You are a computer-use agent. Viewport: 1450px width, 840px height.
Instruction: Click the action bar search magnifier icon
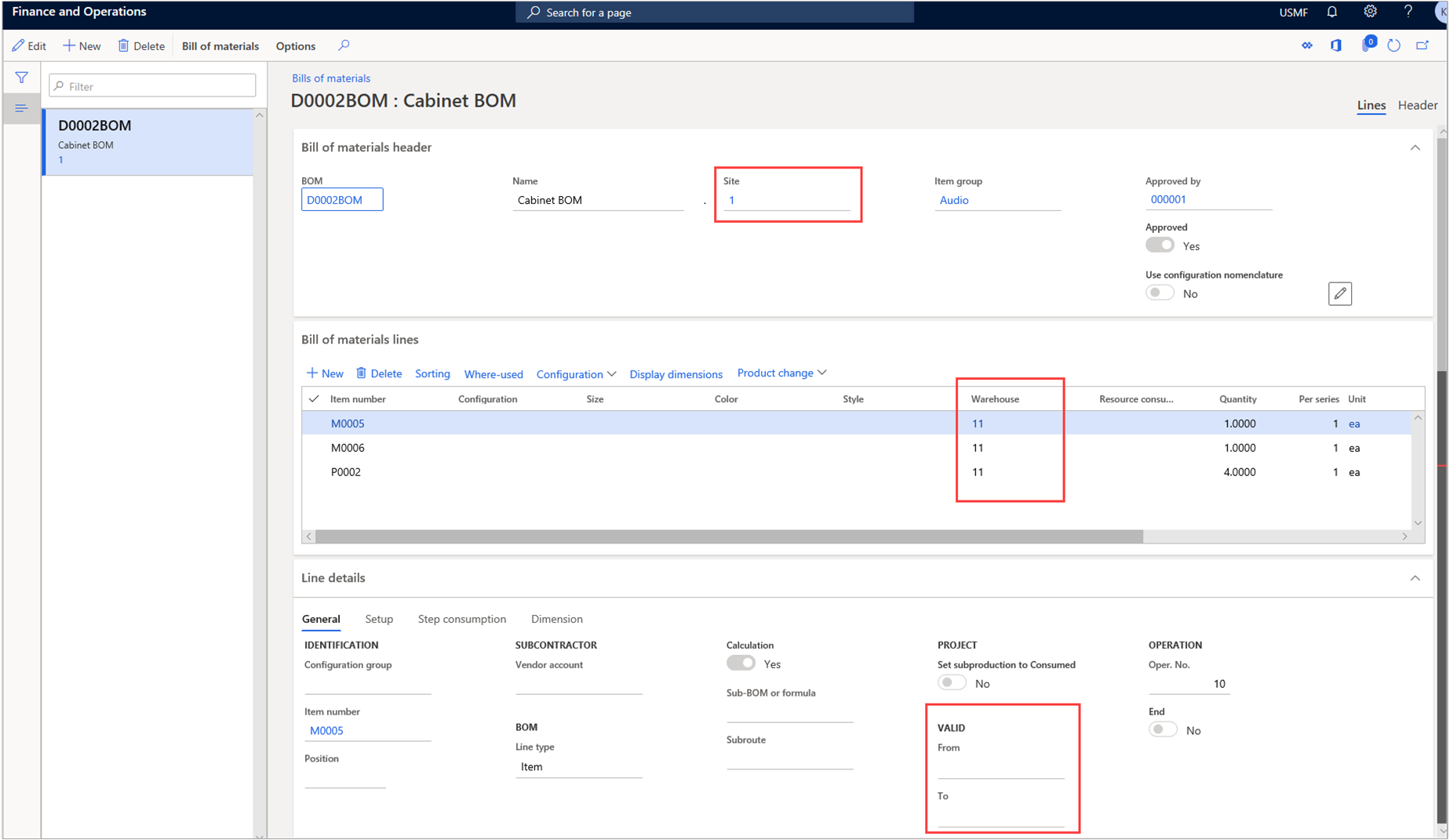click(344, 45)
